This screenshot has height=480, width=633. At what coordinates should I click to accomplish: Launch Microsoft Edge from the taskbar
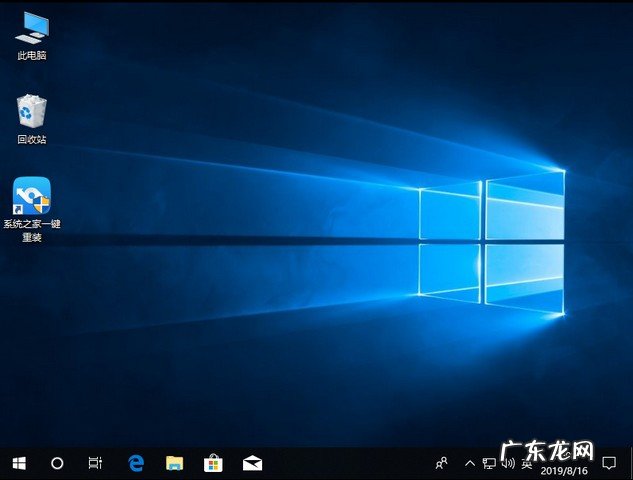[x=137, y=463]
